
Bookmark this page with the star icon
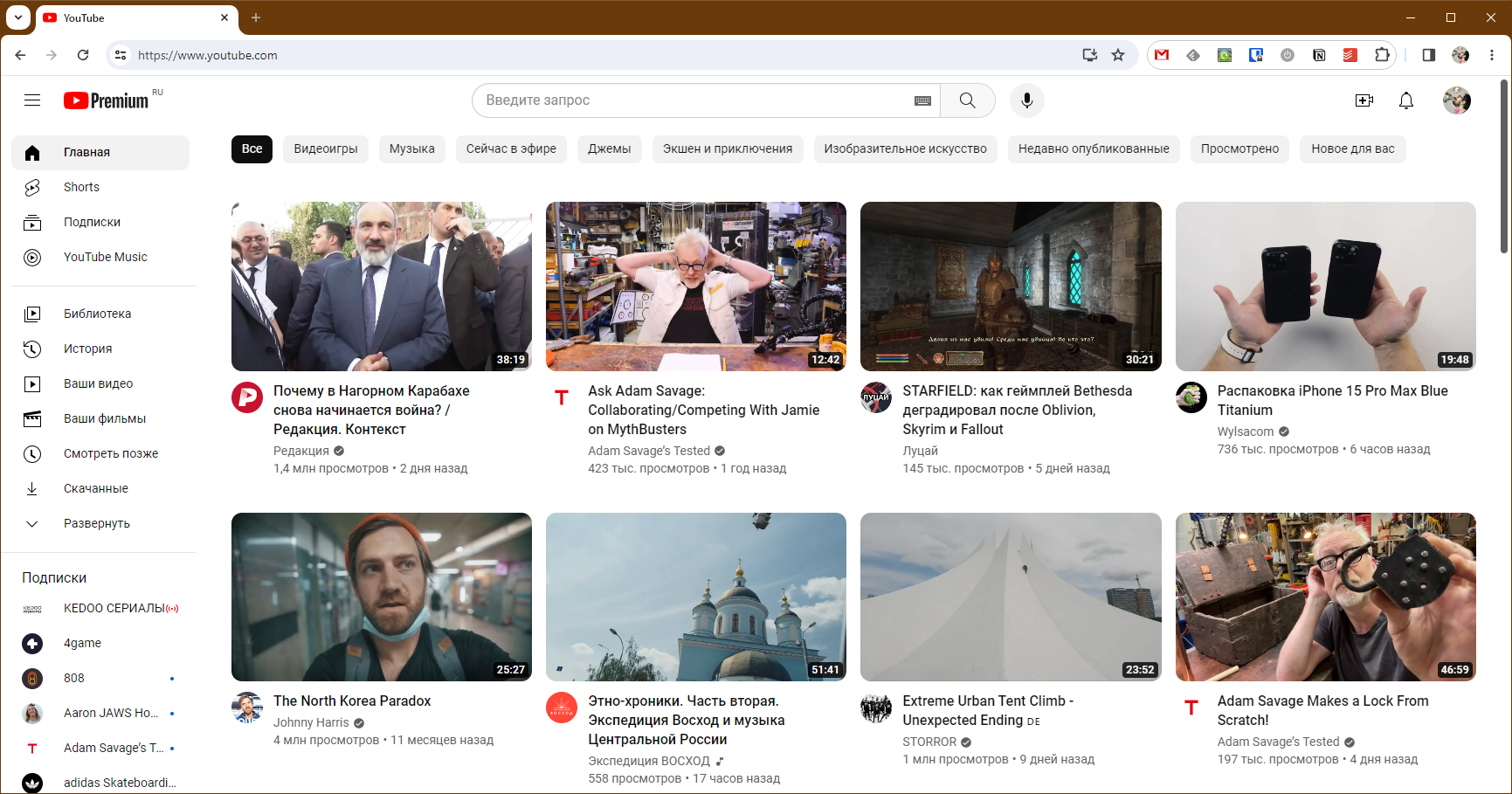point(1118,55)
